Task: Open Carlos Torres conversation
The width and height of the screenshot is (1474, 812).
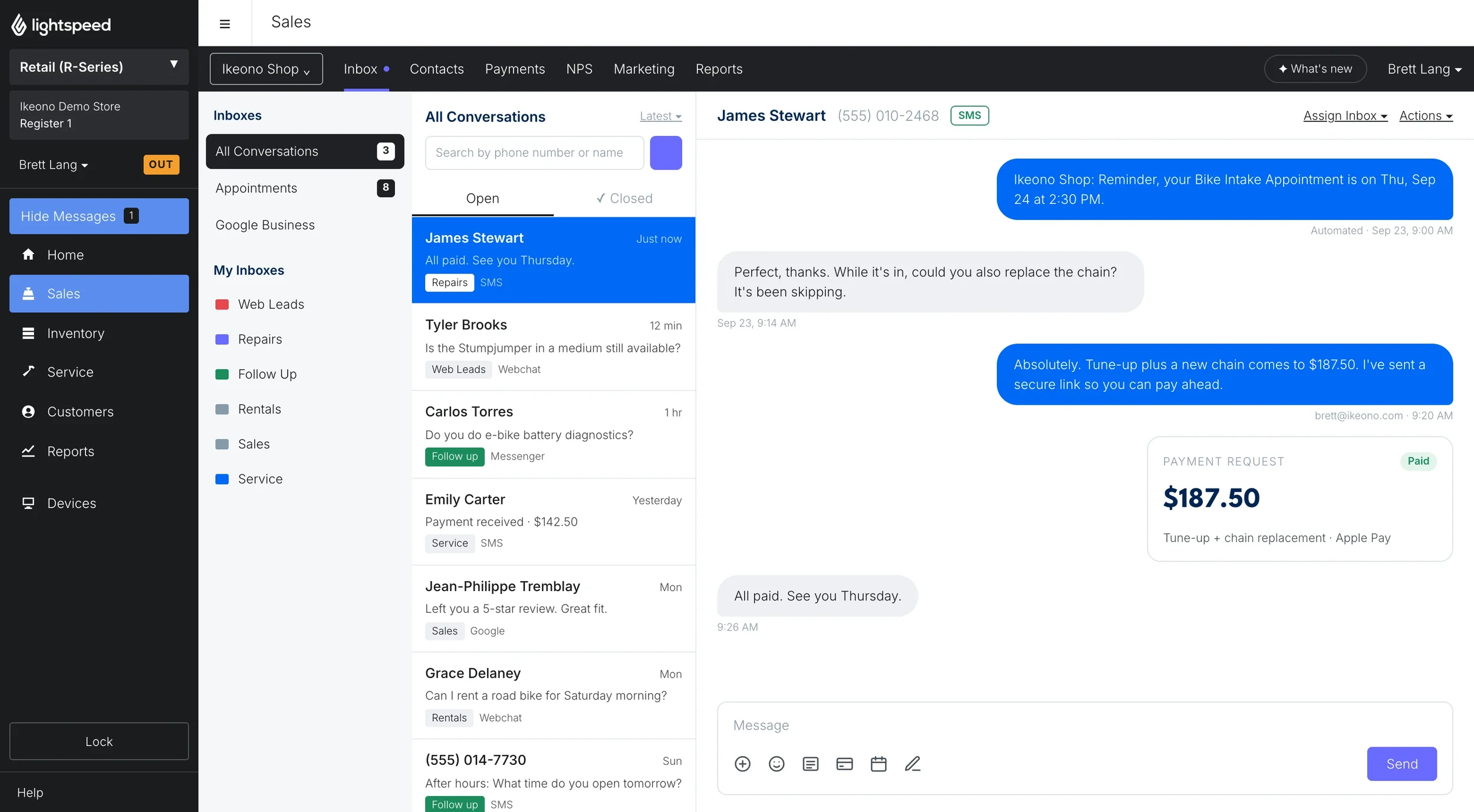Action: pos(553,434)
